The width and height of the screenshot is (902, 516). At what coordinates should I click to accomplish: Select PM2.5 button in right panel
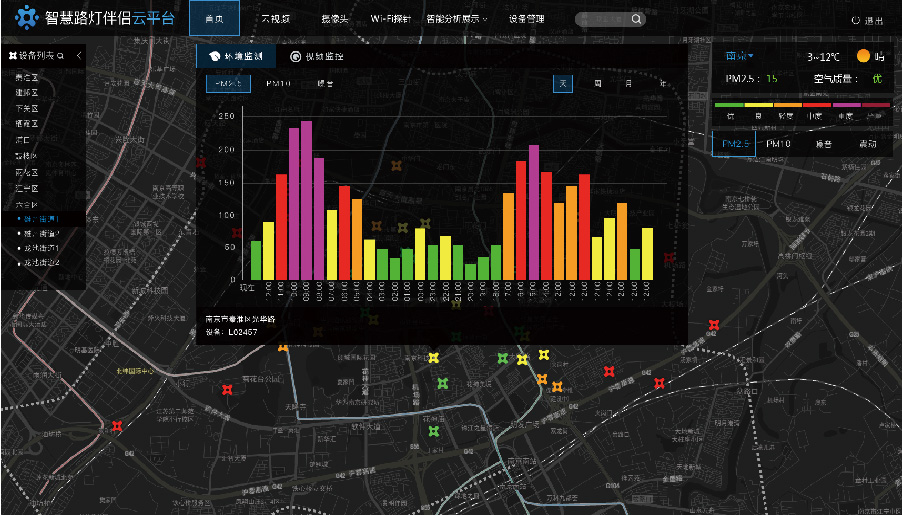735,144
